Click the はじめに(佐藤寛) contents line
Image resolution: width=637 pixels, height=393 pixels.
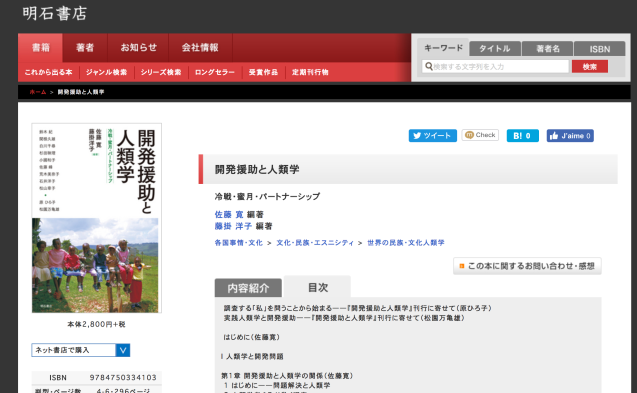click(252, 337)
